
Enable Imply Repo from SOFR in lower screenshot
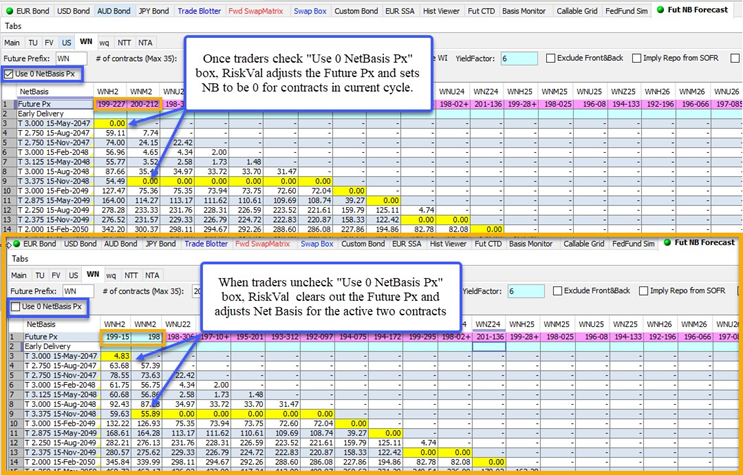coord(643,291)
